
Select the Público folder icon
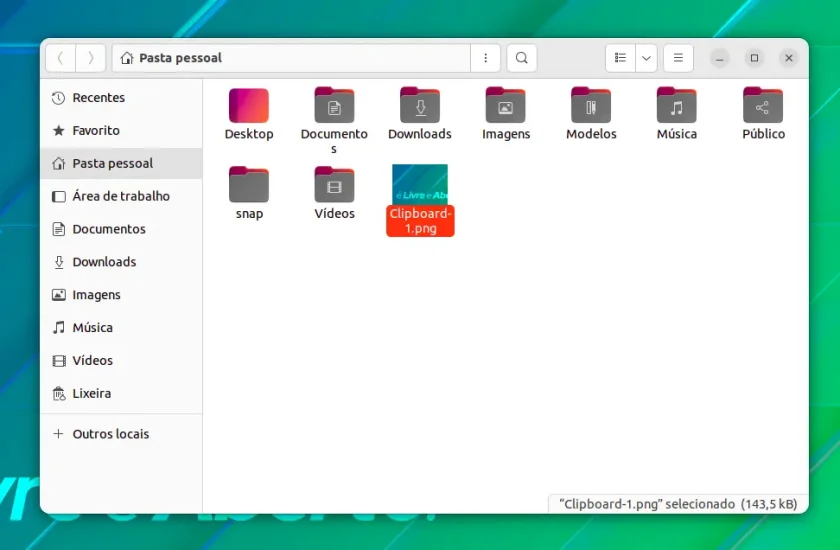(x=763, y=105)
